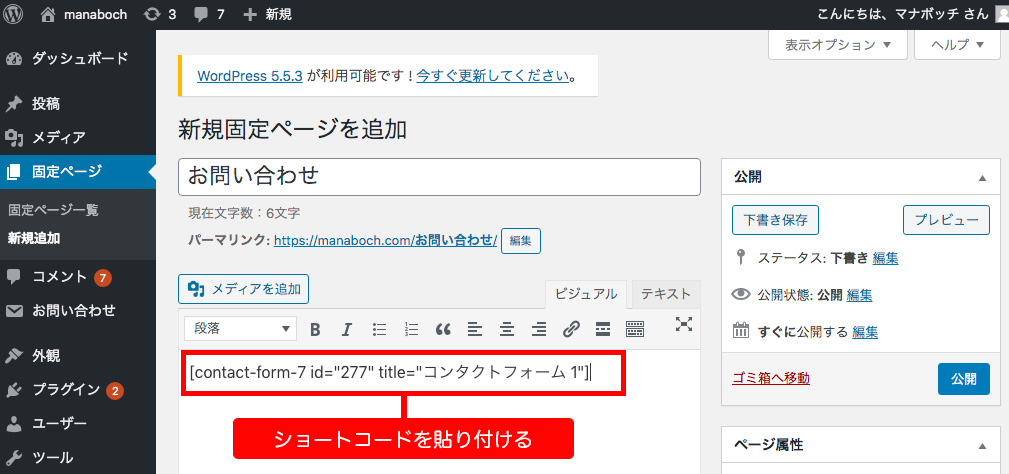1009x474 pixels.
Task: Apply blockquote formatting
Action: point(443,330)
